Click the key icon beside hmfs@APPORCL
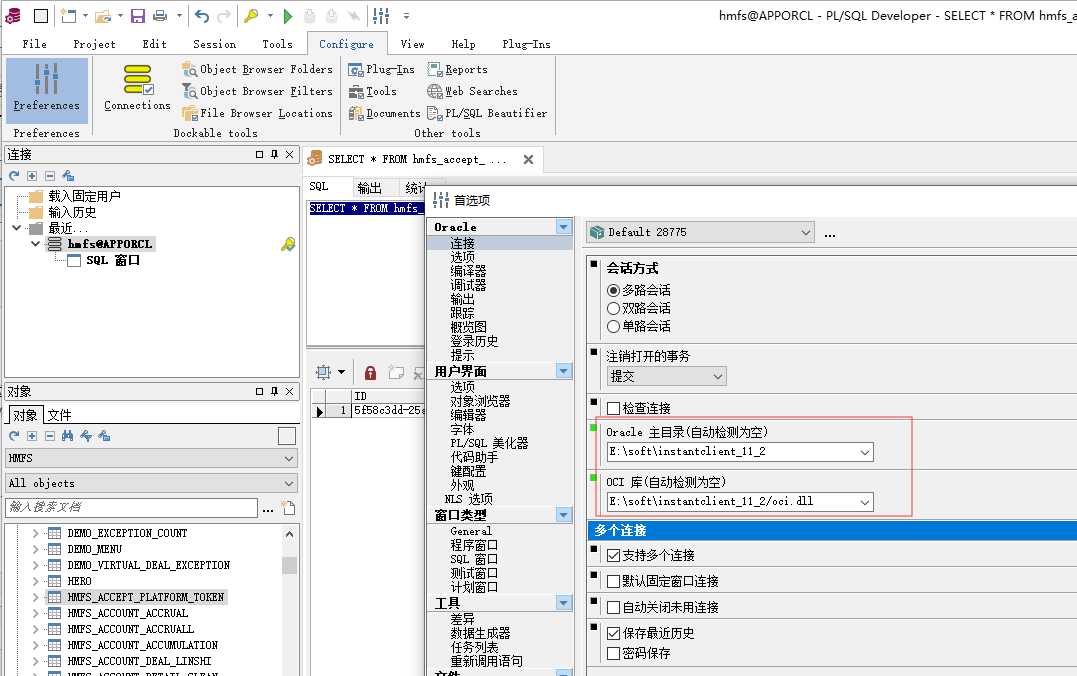 click(x=288, y=244)
